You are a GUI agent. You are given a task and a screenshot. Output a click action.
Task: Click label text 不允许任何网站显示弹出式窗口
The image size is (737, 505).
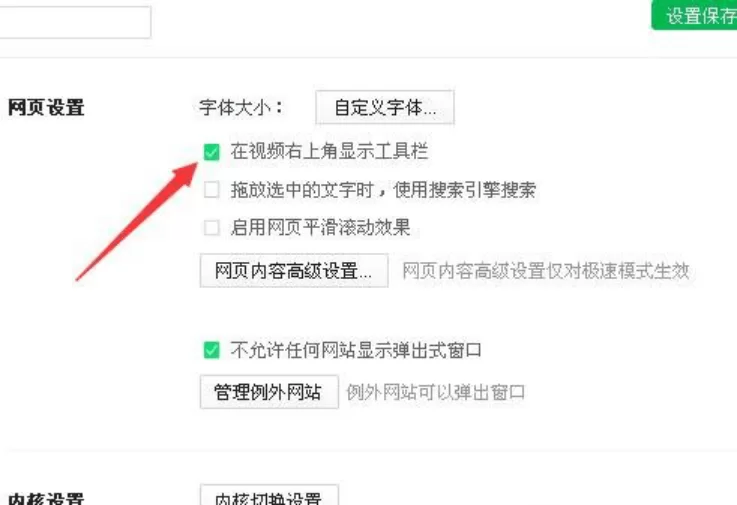pos(356,350)
